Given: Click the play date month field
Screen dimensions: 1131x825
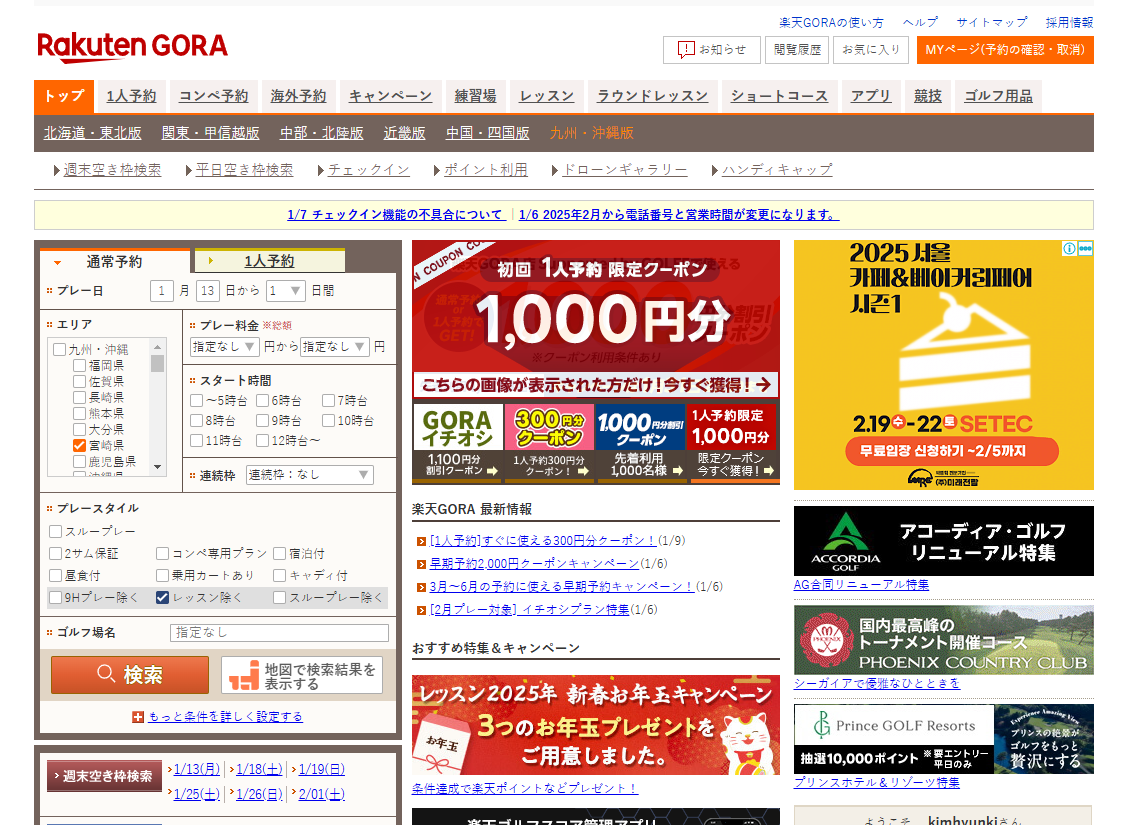Looking at the screenshot, I should click(162, 291).
